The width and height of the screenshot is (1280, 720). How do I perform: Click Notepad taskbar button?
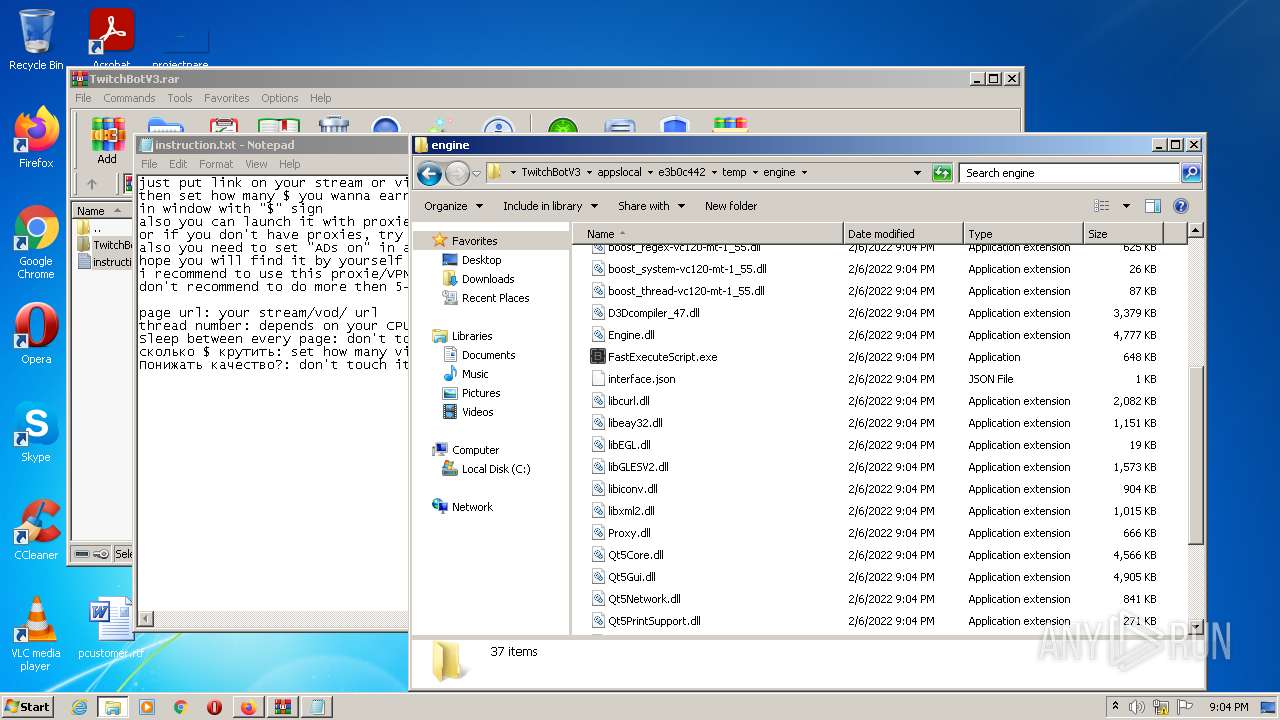tap(317, 707)
